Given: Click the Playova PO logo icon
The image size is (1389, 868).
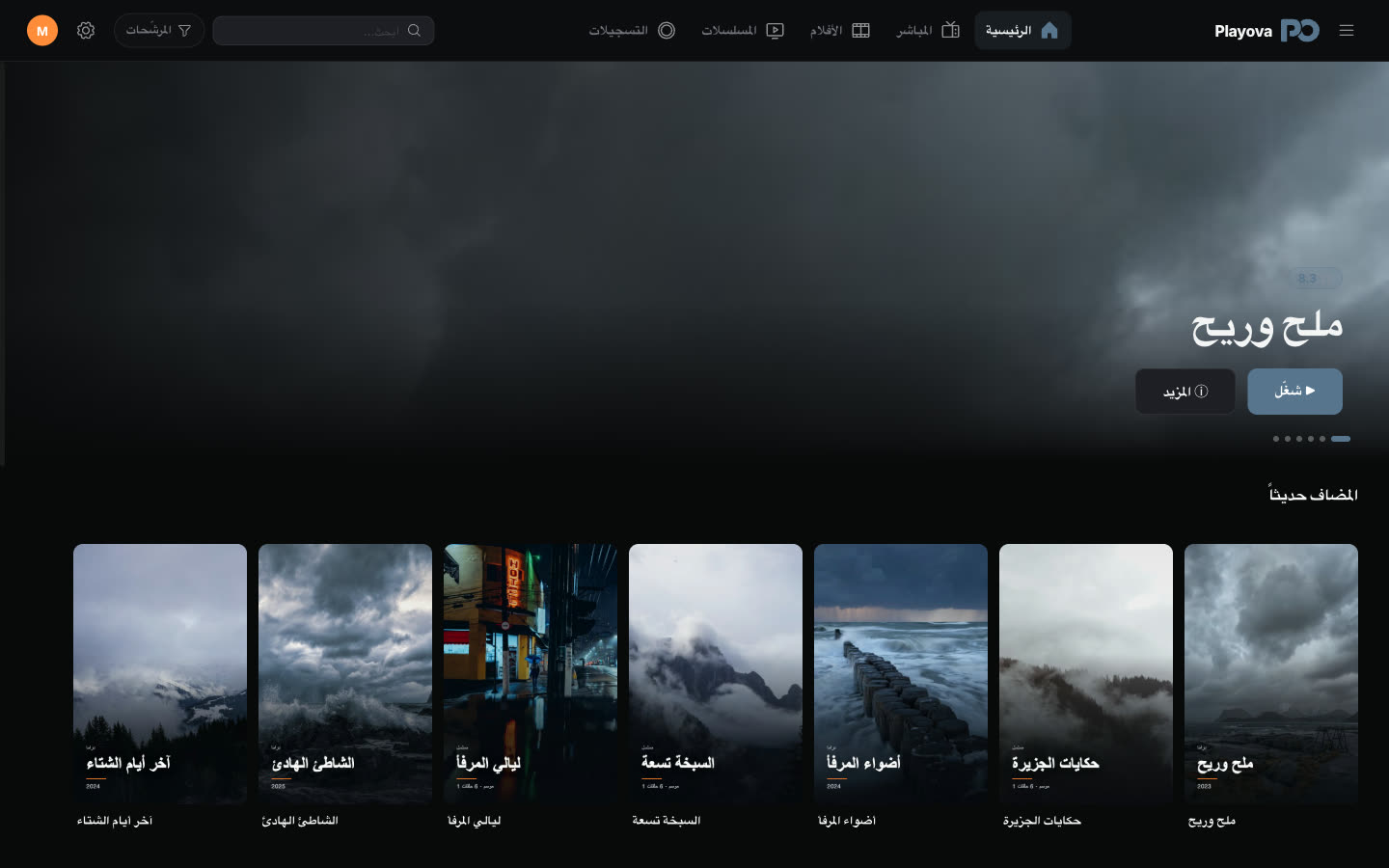Looking at the screenshot, I should coord(1300,31).
